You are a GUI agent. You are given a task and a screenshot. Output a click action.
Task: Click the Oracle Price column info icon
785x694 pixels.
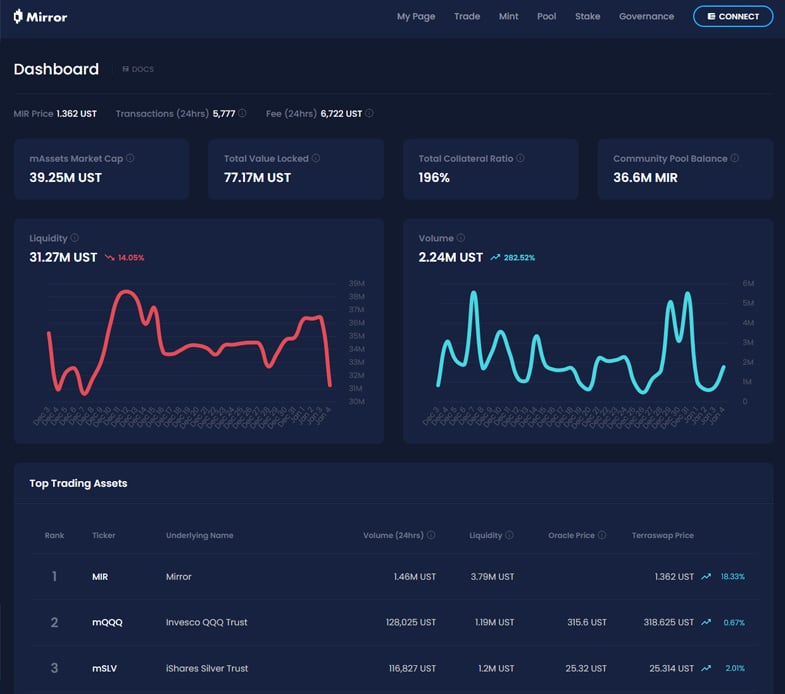[x=602, y=535]
